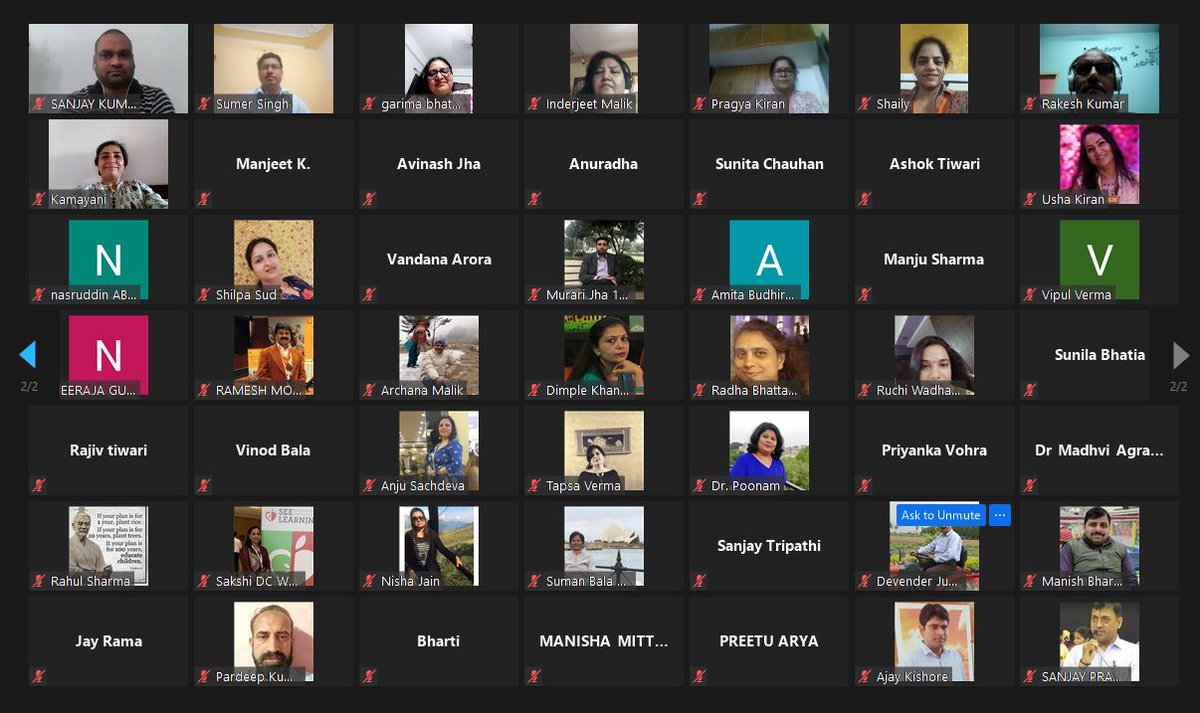
Task: Click the Dr Madhvi Agra... name
Action: pyautogui.click(x=1099, y=450)
